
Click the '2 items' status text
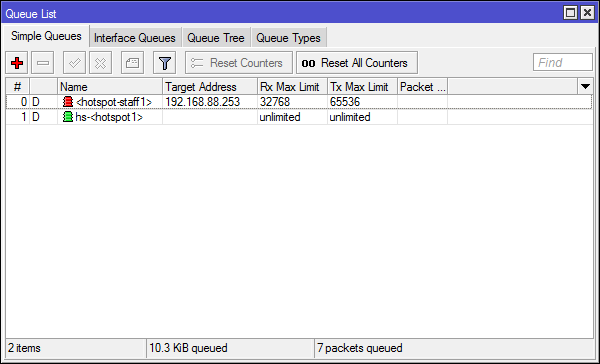tap(24, 348)
